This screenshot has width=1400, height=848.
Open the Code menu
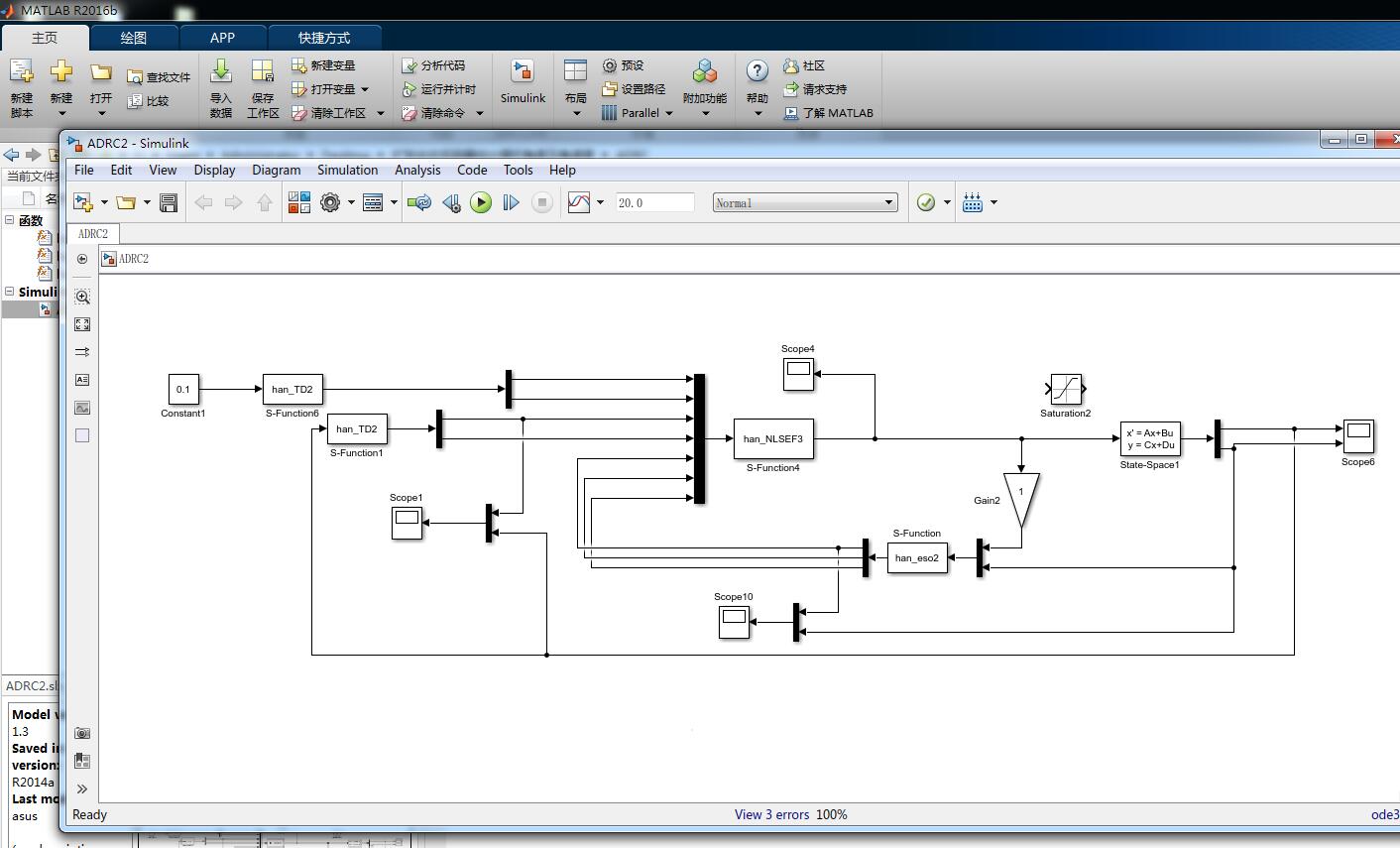pos(472,170)
